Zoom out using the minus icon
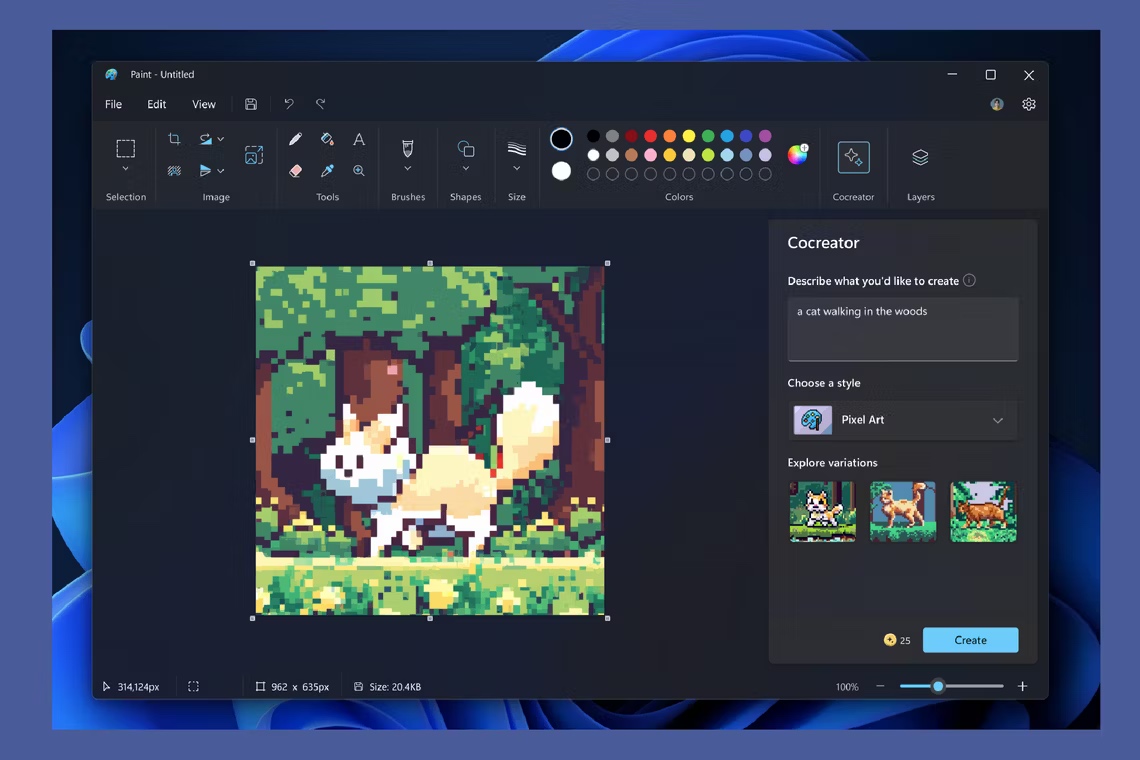This screenshot has height=760, width=1140. [x=880, y=686]
